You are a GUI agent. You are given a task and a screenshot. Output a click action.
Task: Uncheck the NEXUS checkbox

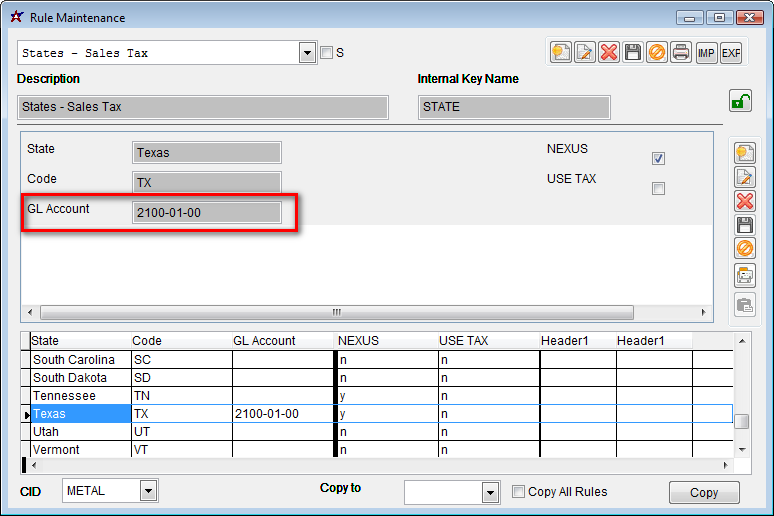point(658,158)
